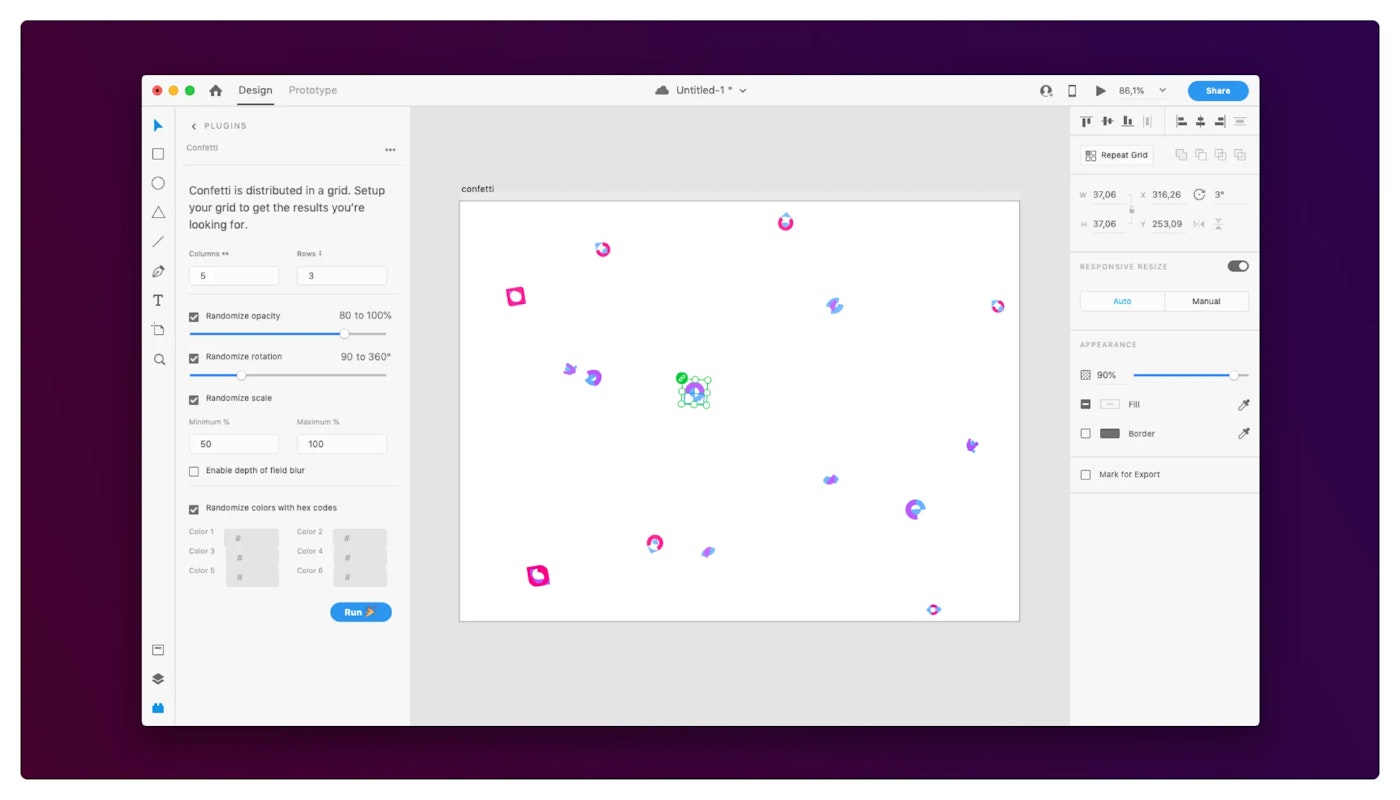Screen dimensions: 1400x800
Task: Click the Border color swatch
Action: 1110,434
